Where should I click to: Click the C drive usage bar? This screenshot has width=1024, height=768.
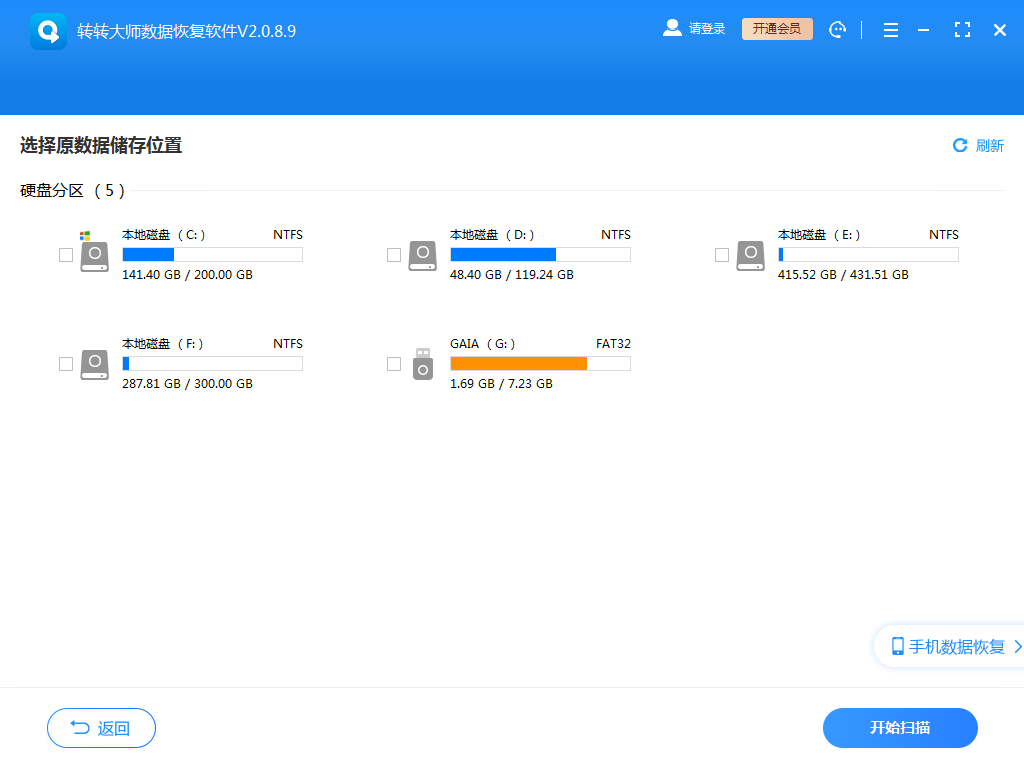coord(211,254)
